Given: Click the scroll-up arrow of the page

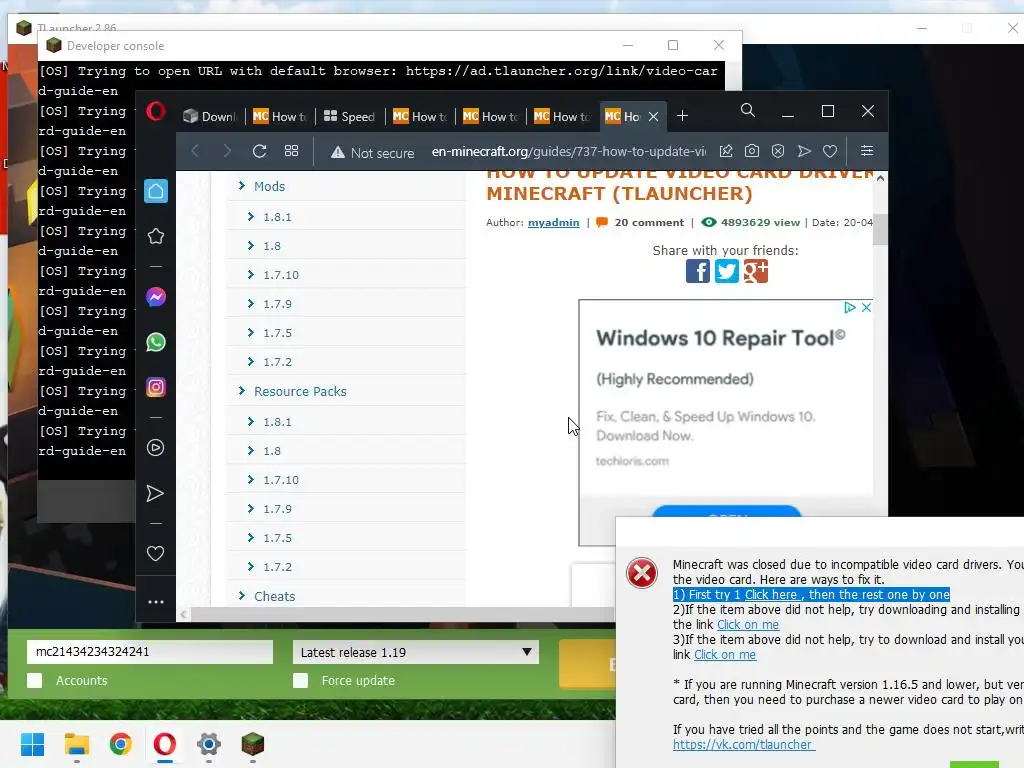Looking at the screenshot, I should 880,178.
